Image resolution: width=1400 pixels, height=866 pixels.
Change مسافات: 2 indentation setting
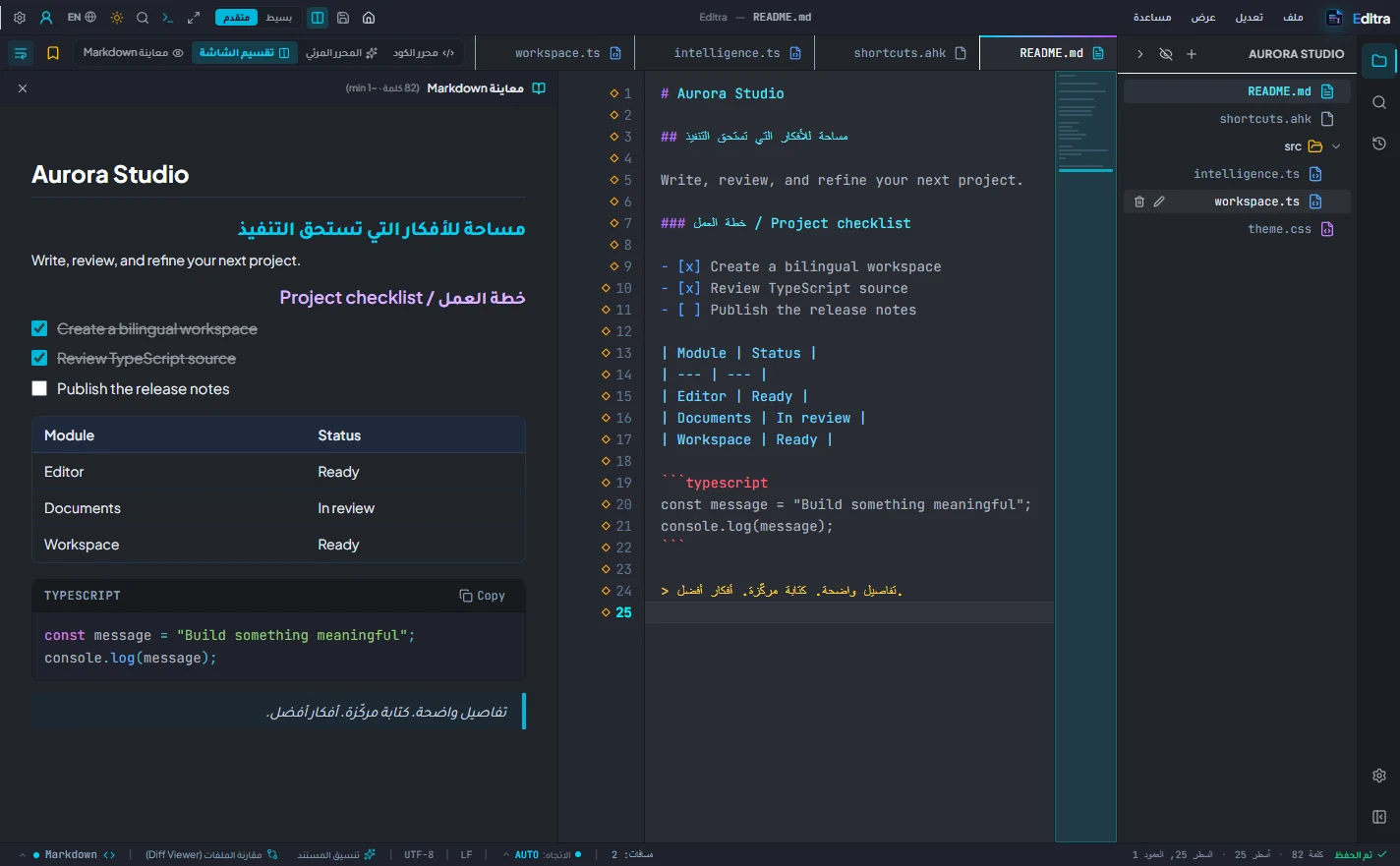point(632,854)
